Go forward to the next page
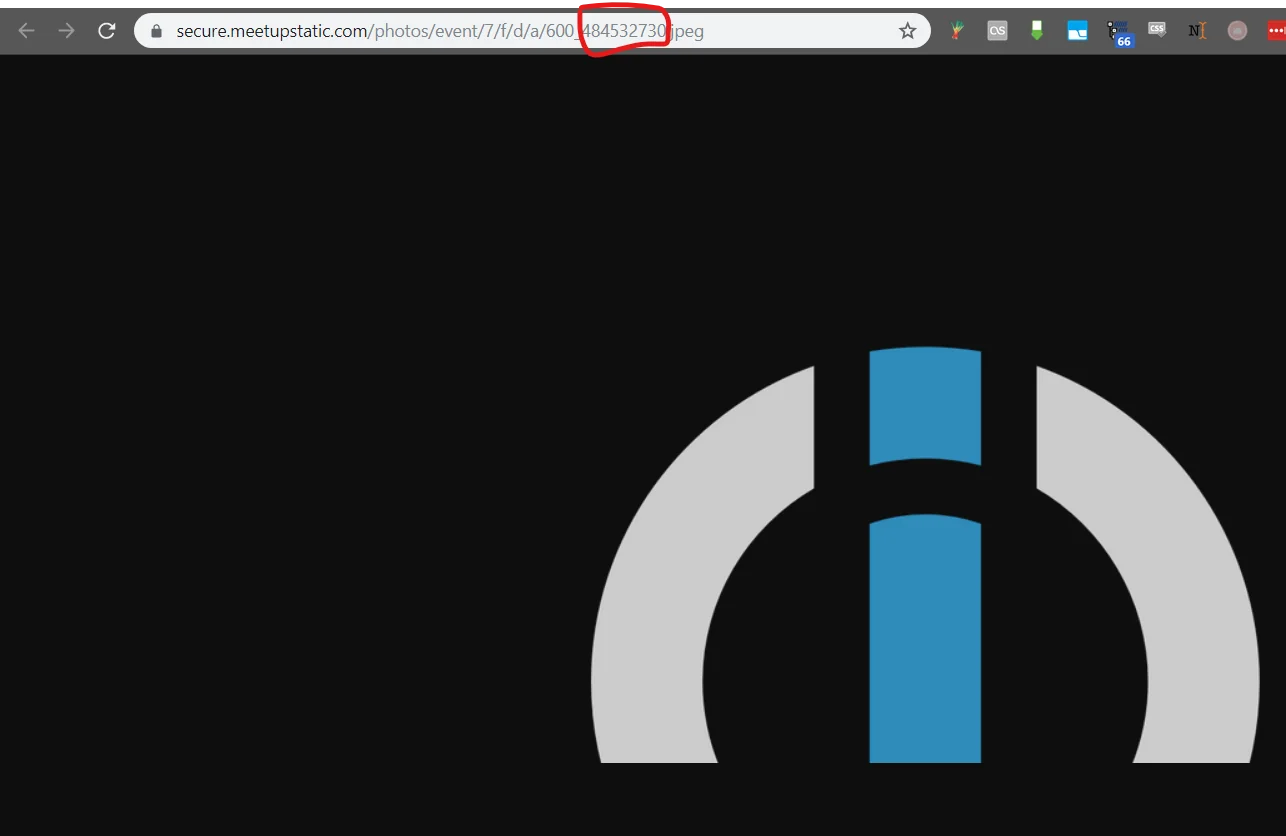 tap(67, 31)
